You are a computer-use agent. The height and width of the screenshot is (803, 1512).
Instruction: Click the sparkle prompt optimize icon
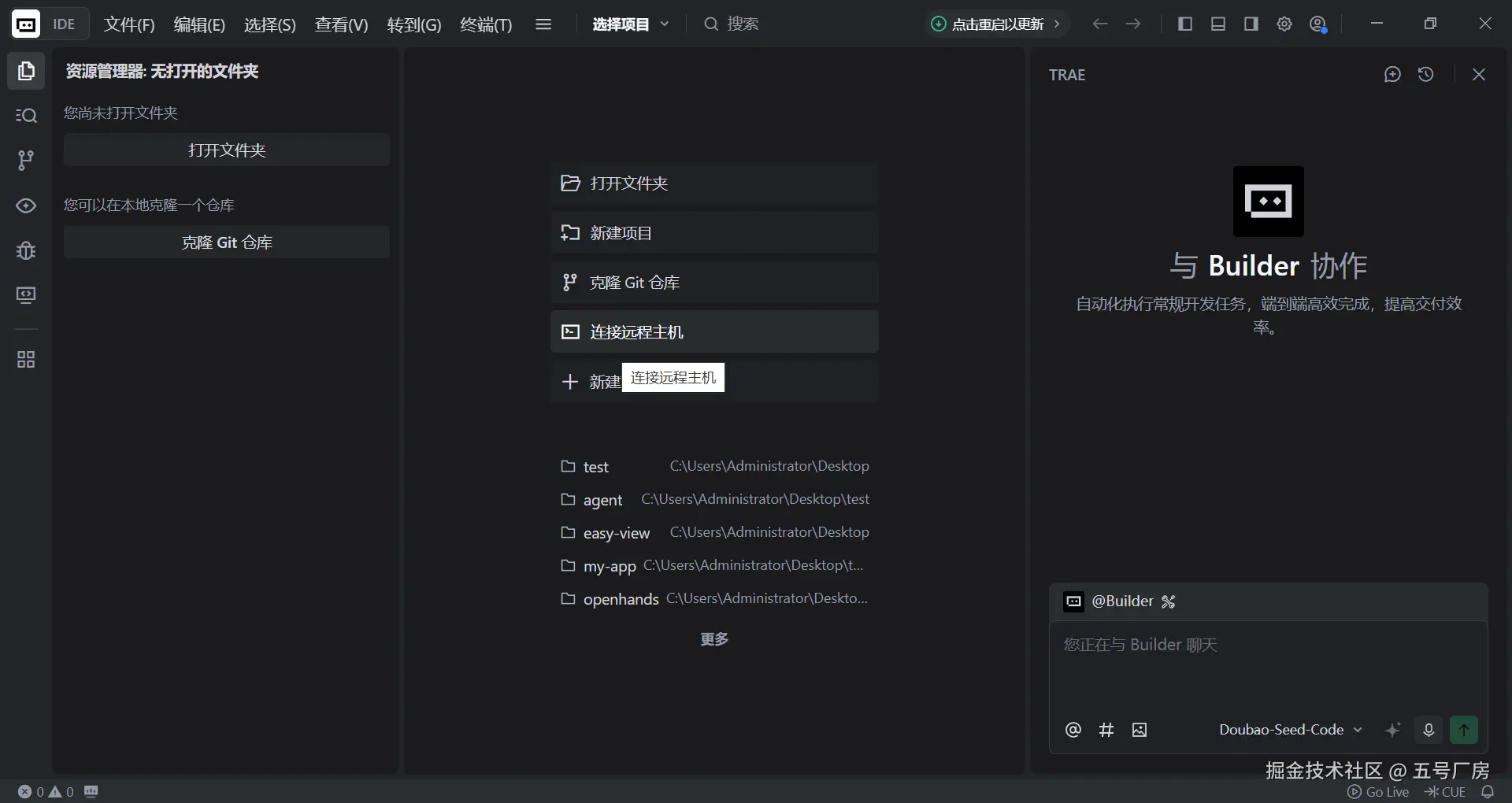[x=1393, y=730]
